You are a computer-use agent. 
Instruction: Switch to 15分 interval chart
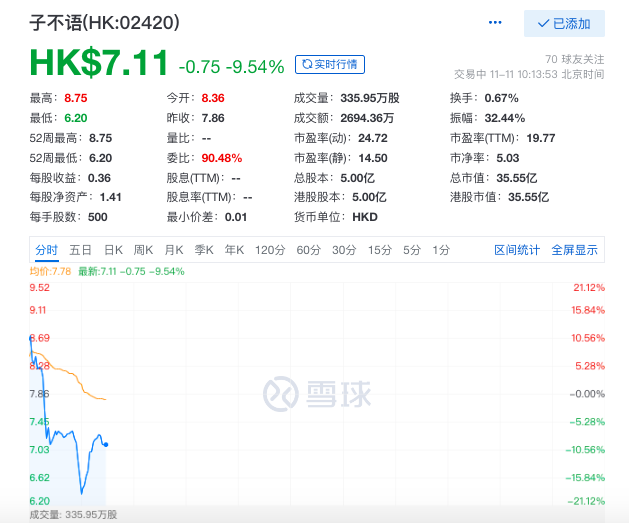coord(379,250)
